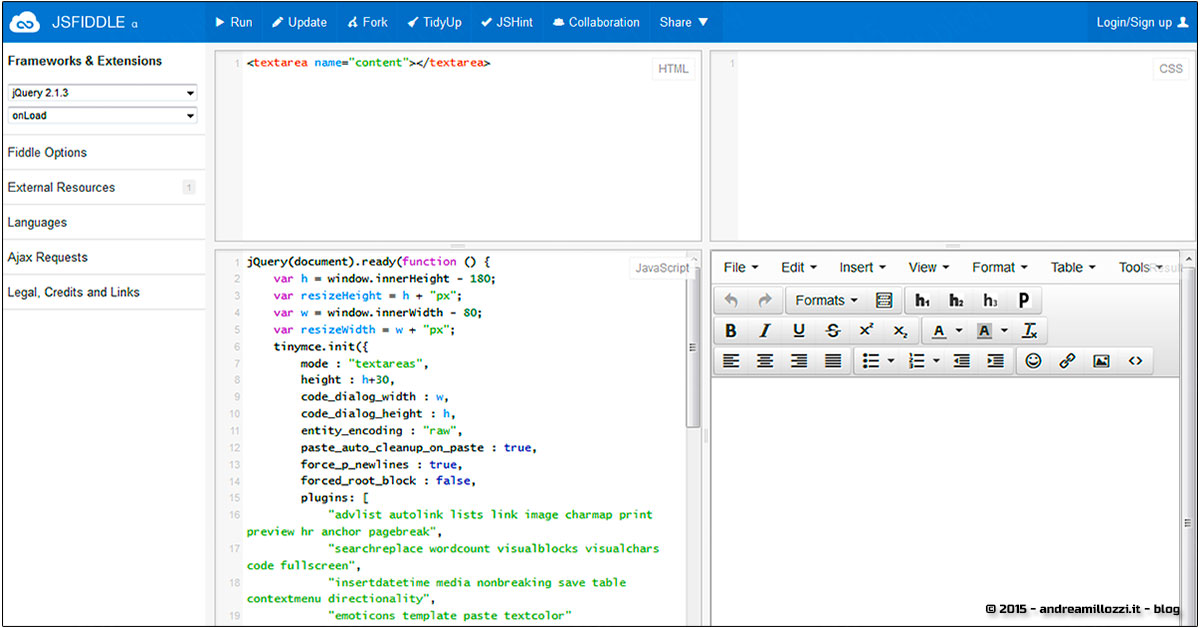Viewport: 1200px width, 628px height.
Task: Open the Format menu in the editor
Action: [998, 267]
